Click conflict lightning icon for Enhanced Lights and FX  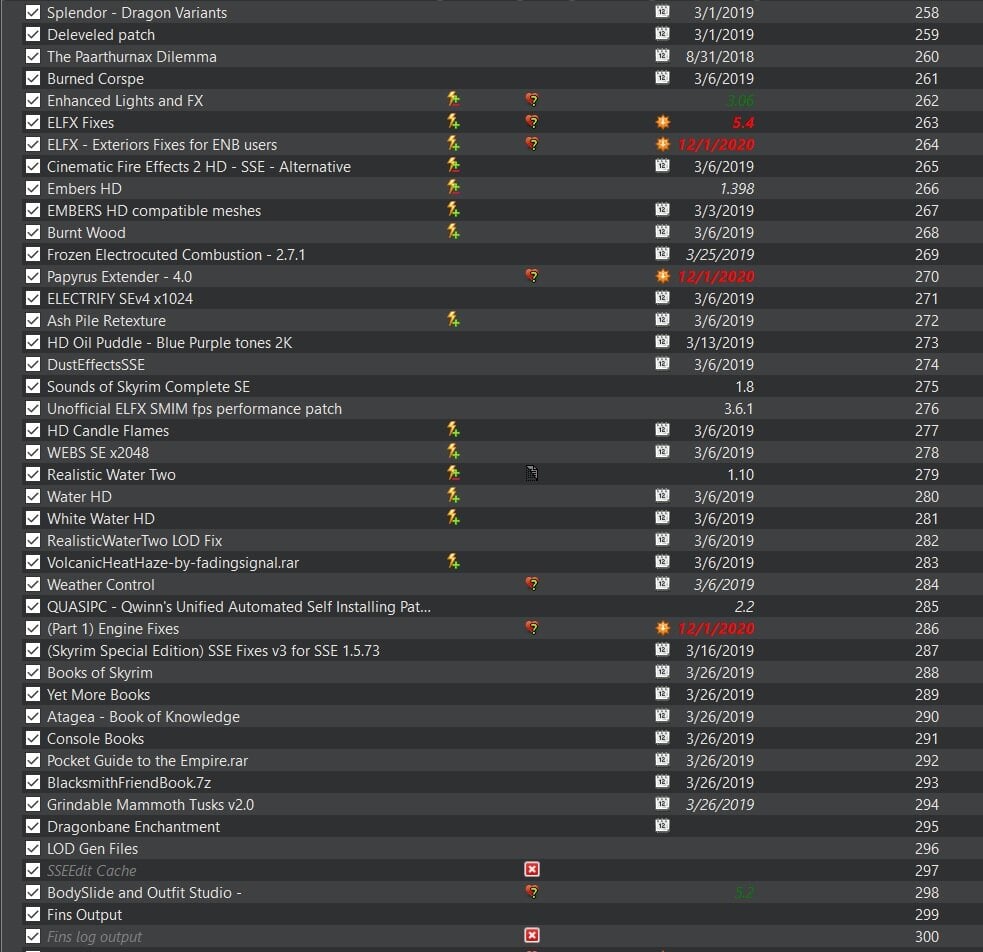click(x=453, y=100)
